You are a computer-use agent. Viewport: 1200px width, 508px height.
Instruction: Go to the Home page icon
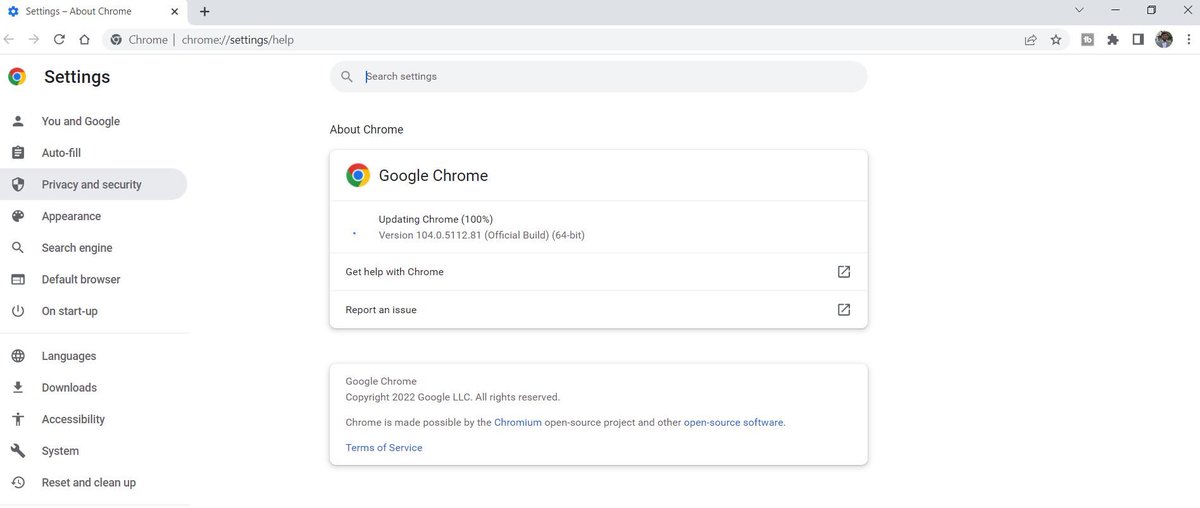click(x=85, y=40)
